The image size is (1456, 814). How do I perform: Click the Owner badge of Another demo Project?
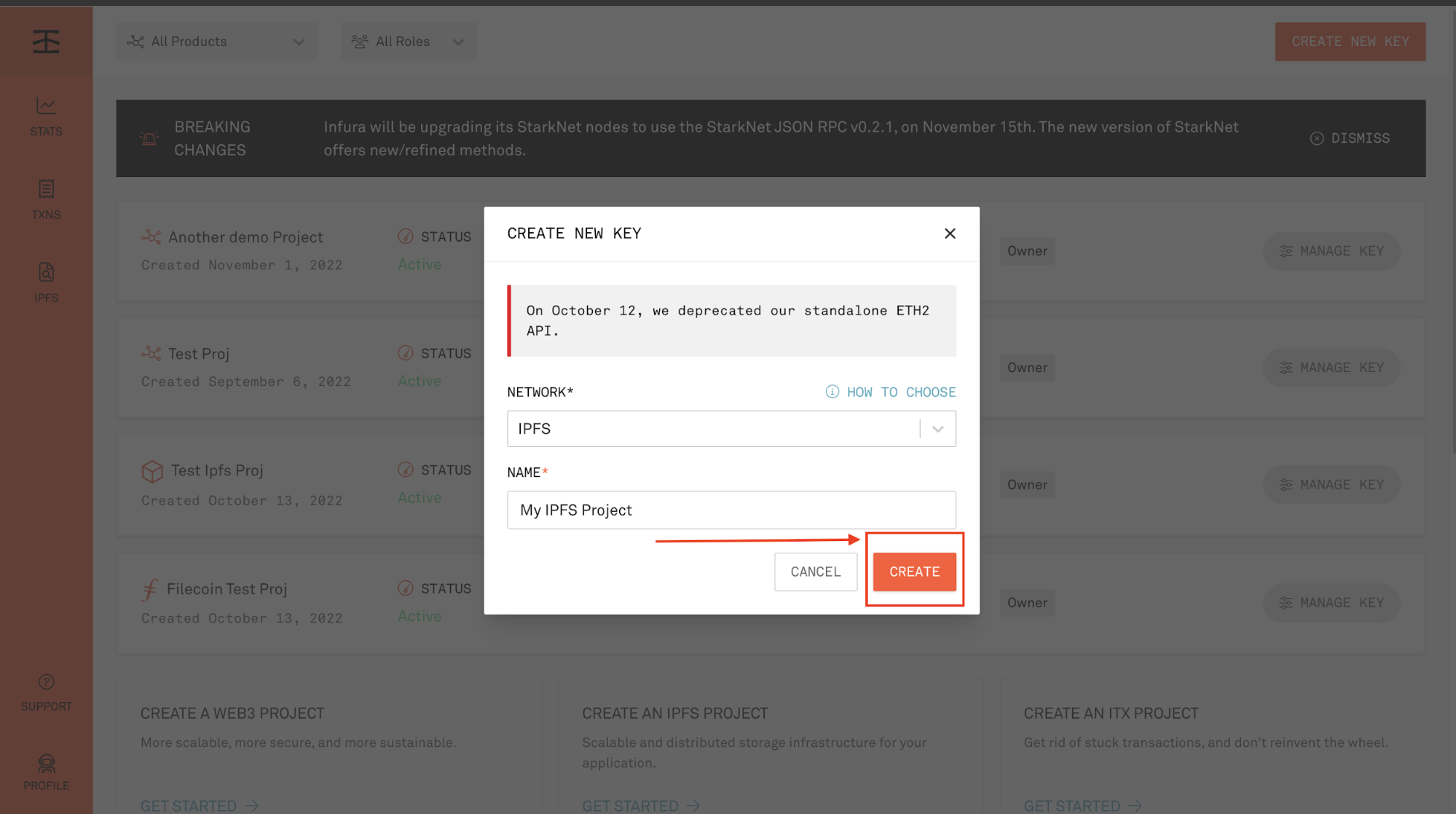pos(1027,251)
